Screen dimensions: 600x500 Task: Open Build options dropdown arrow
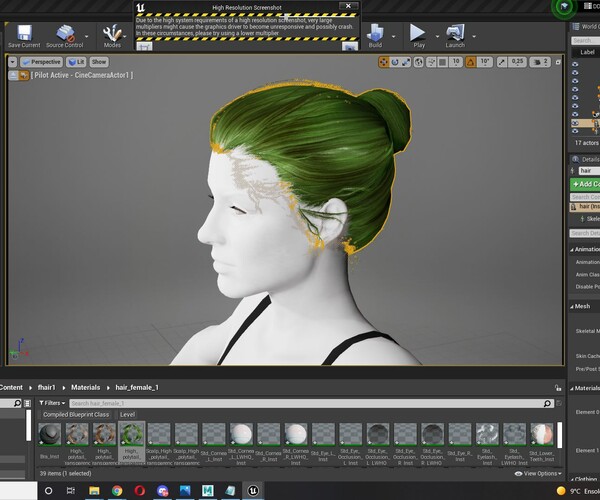(393, 37)
